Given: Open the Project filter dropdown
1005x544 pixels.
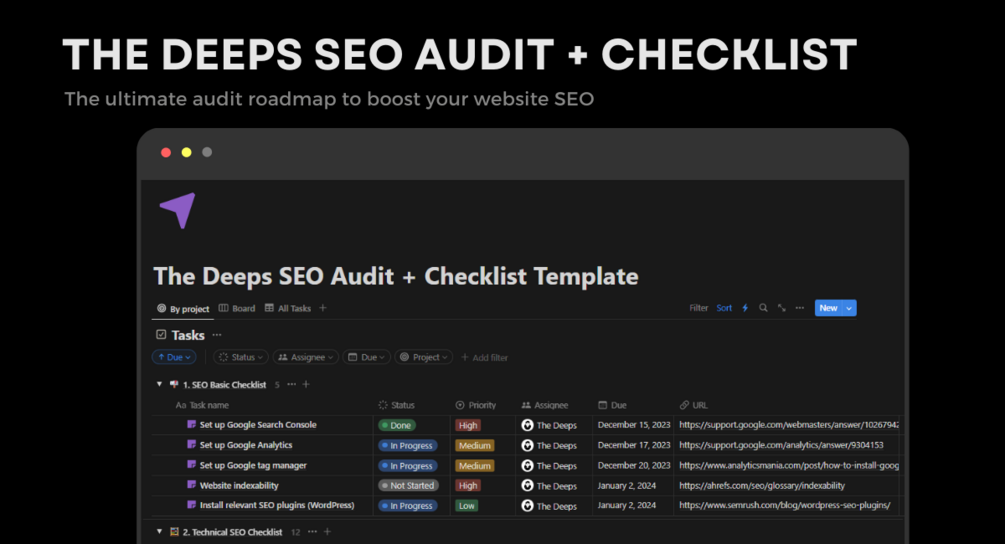Looking at the screenshot, I should point(424,358).
